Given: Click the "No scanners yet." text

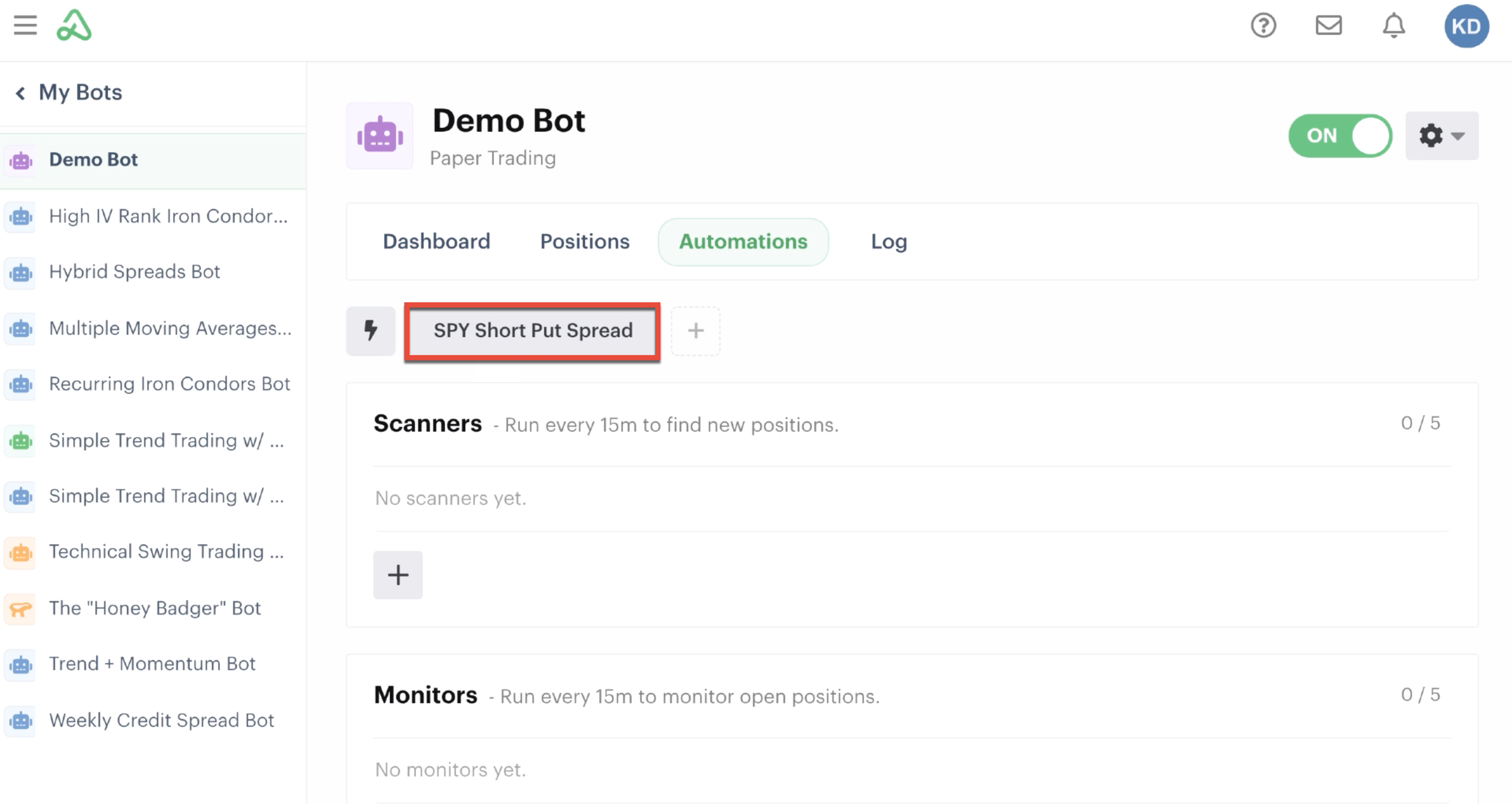Looking at the screenshot, I should coord(451,498).
